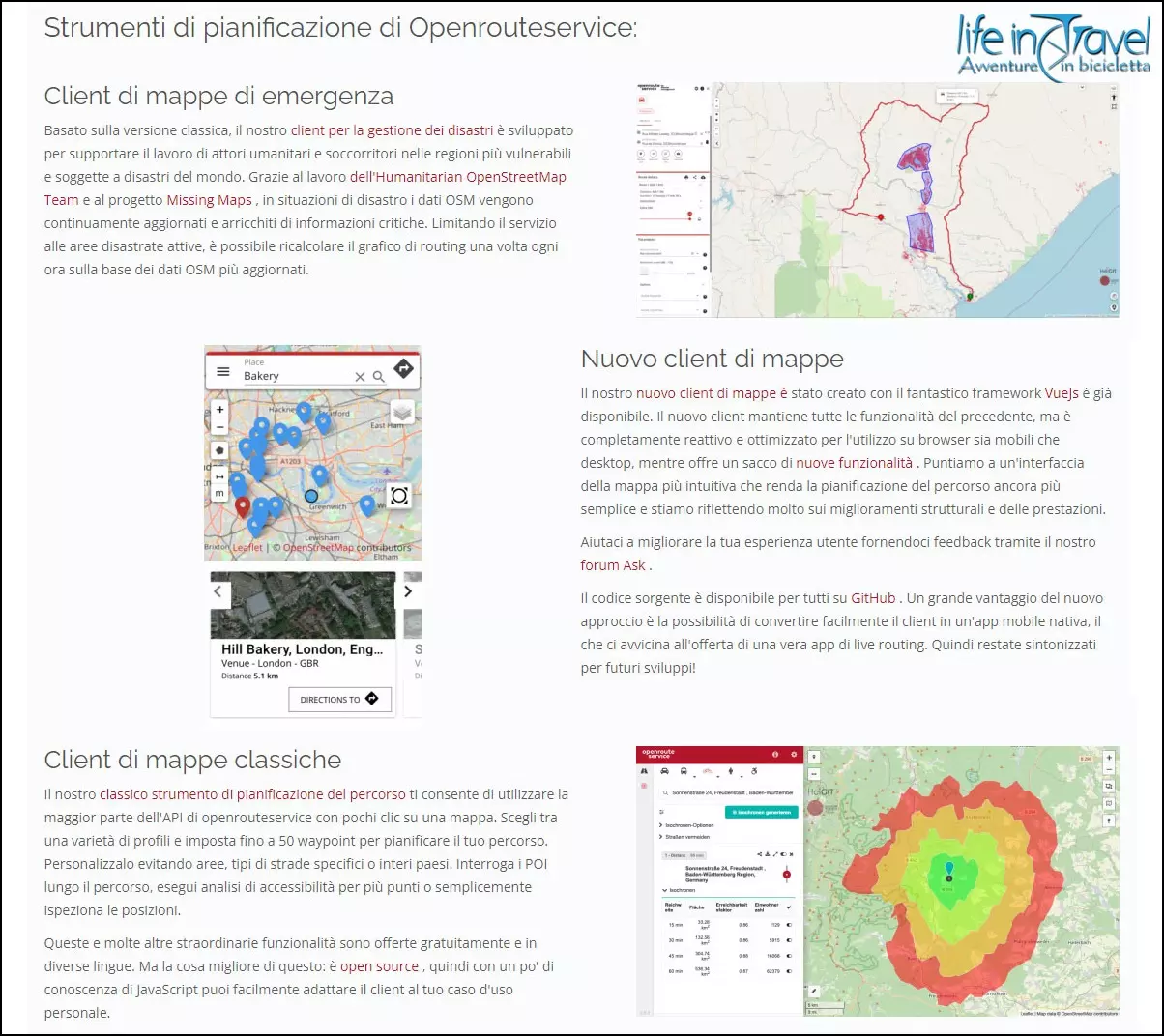Screen dimensions: 1164x1036
Task: Select the car profile in classic client
Action: click(665, 770)
